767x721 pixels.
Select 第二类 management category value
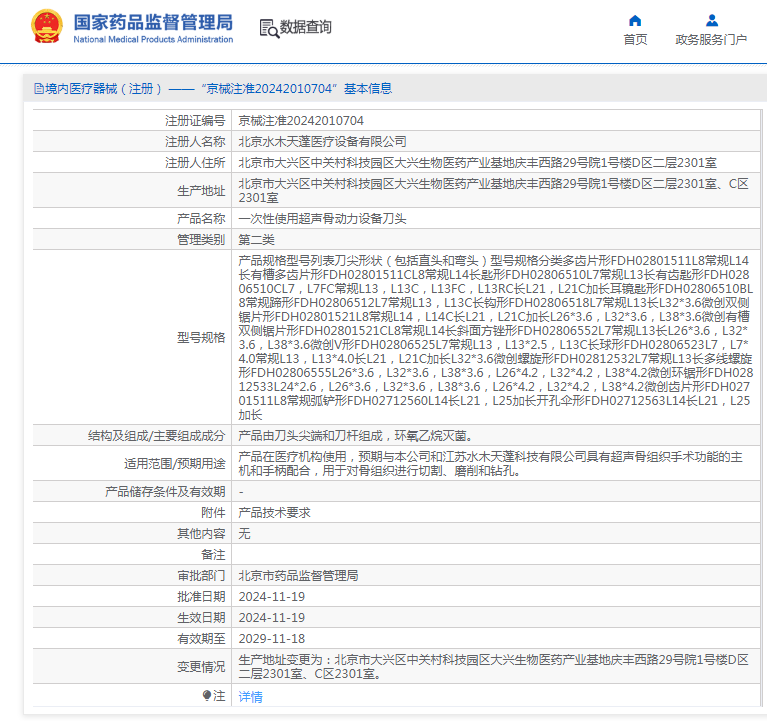[256, 240]
